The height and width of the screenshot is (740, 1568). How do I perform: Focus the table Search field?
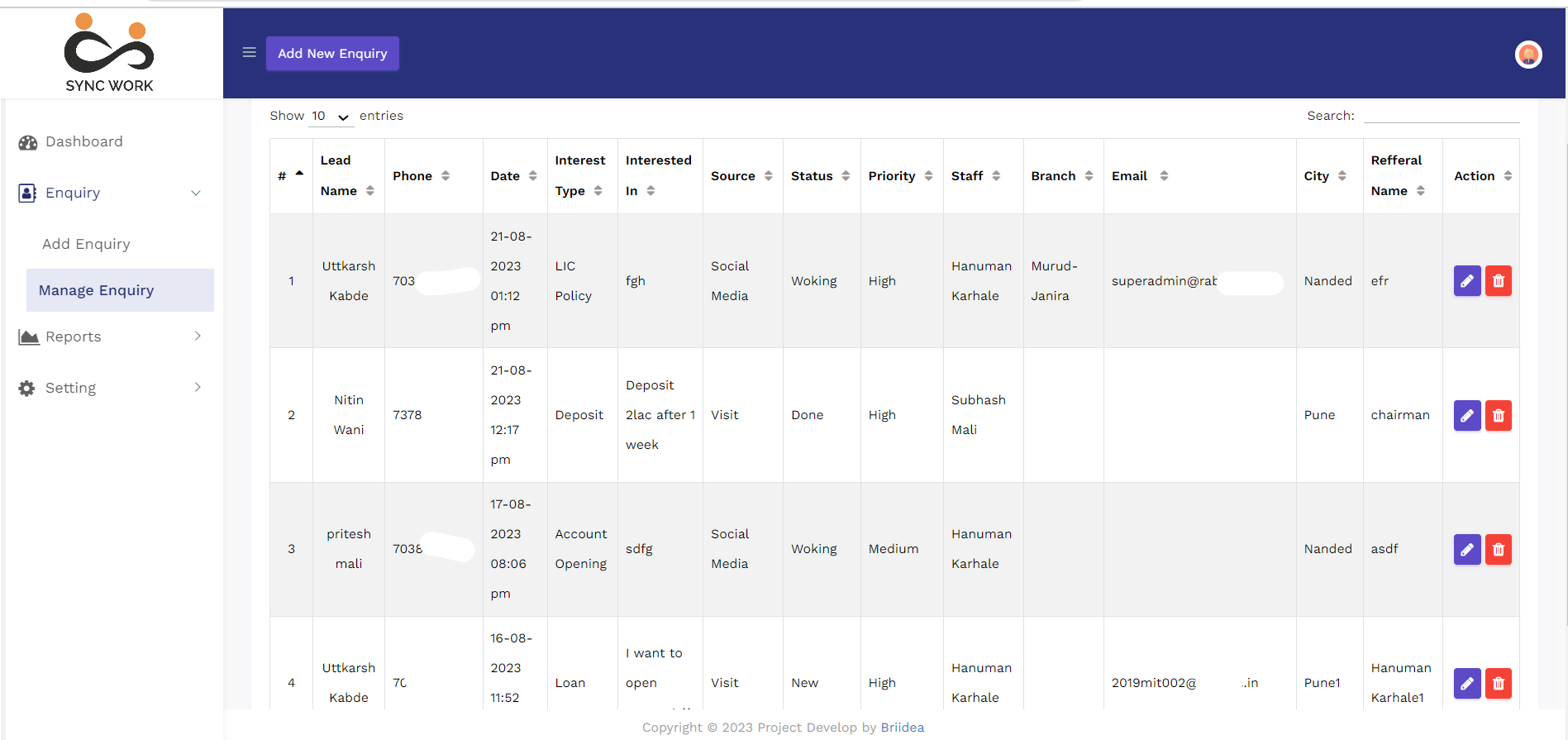point(1442,115)
